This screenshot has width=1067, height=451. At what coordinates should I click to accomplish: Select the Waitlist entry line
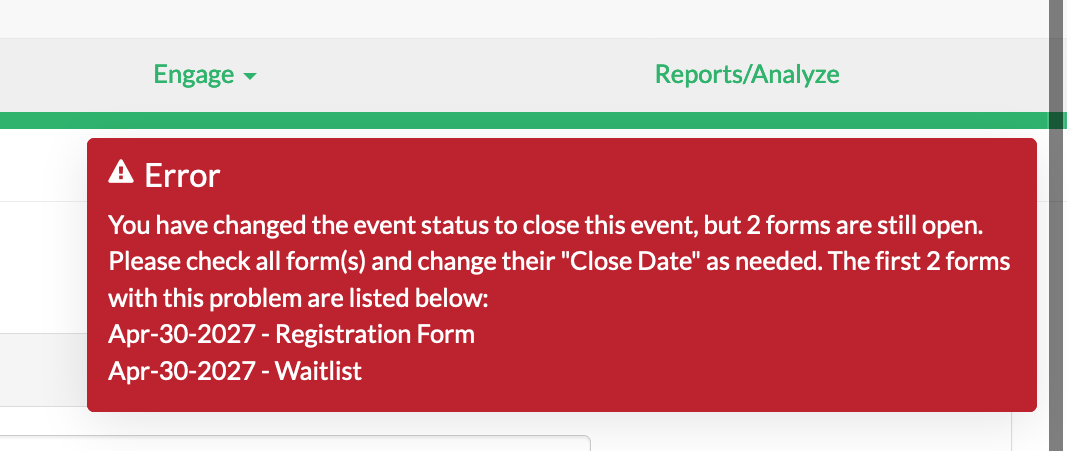pyautogui.click(x=235, y=371)
